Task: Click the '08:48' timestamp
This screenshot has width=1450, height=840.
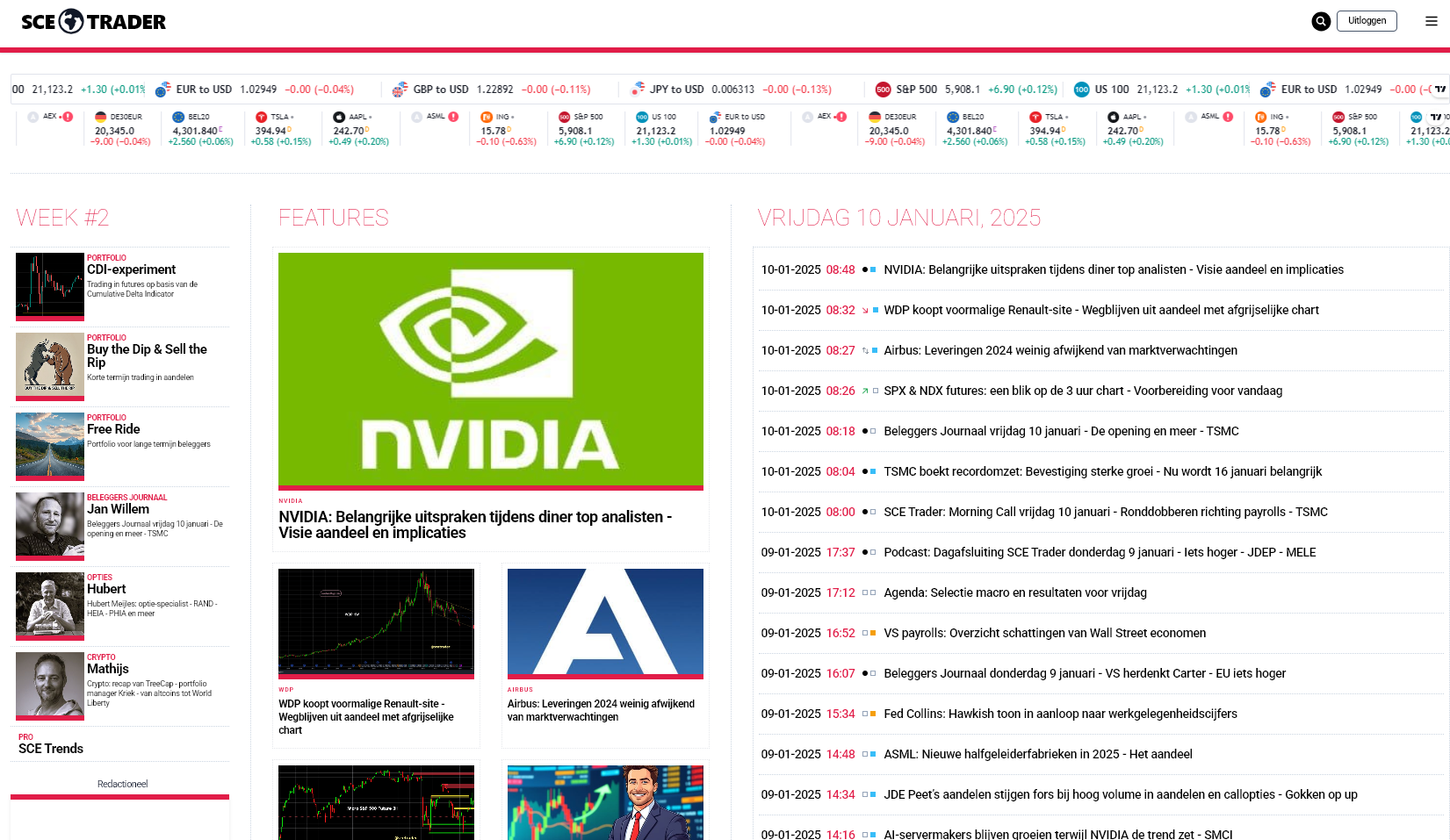Action: point(840,269)
